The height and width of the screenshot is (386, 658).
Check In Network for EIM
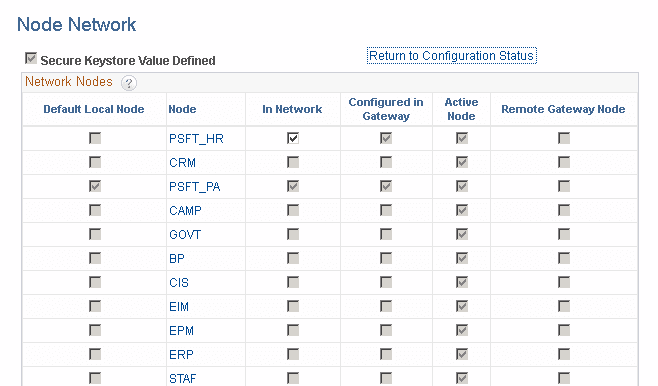pos(293,306)
